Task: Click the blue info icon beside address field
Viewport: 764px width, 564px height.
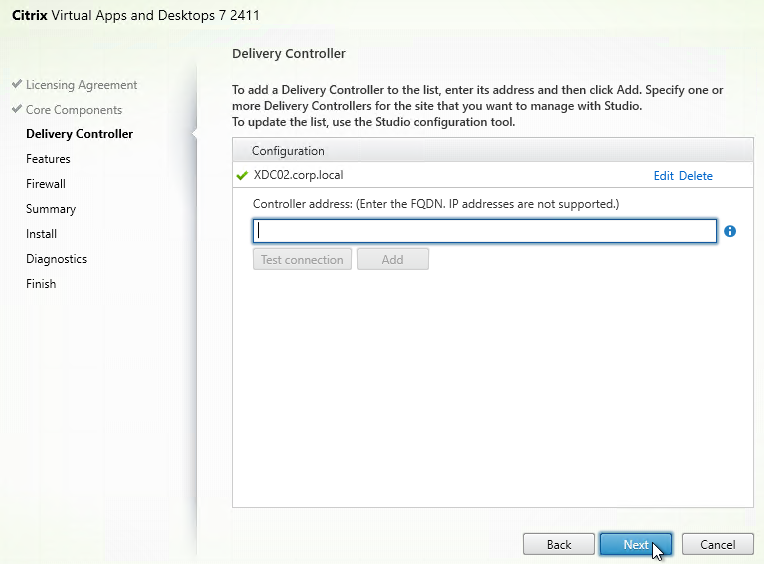Action: tap(729, 231)
